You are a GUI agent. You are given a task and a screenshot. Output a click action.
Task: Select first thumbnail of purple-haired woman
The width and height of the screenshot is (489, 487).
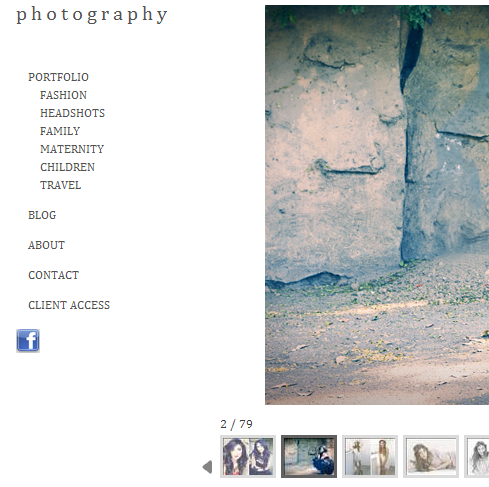[248, 456]
